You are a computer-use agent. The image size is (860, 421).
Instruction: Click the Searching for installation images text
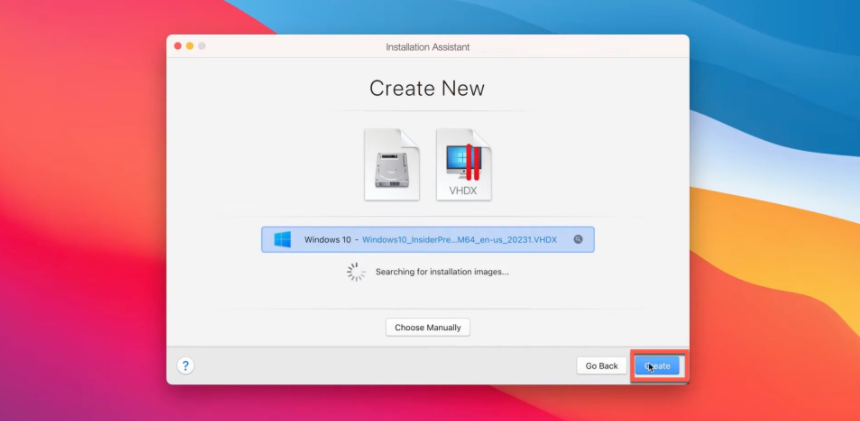pos(441,271)
